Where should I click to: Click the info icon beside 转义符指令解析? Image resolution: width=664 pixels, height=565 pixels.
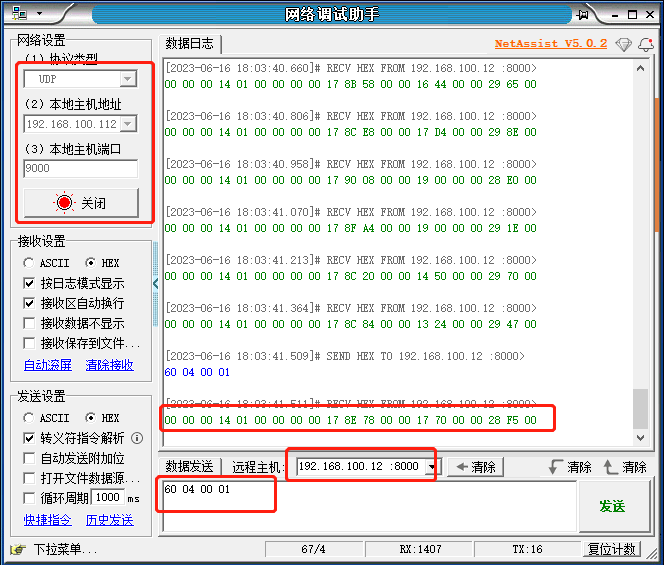pos(137,438)
